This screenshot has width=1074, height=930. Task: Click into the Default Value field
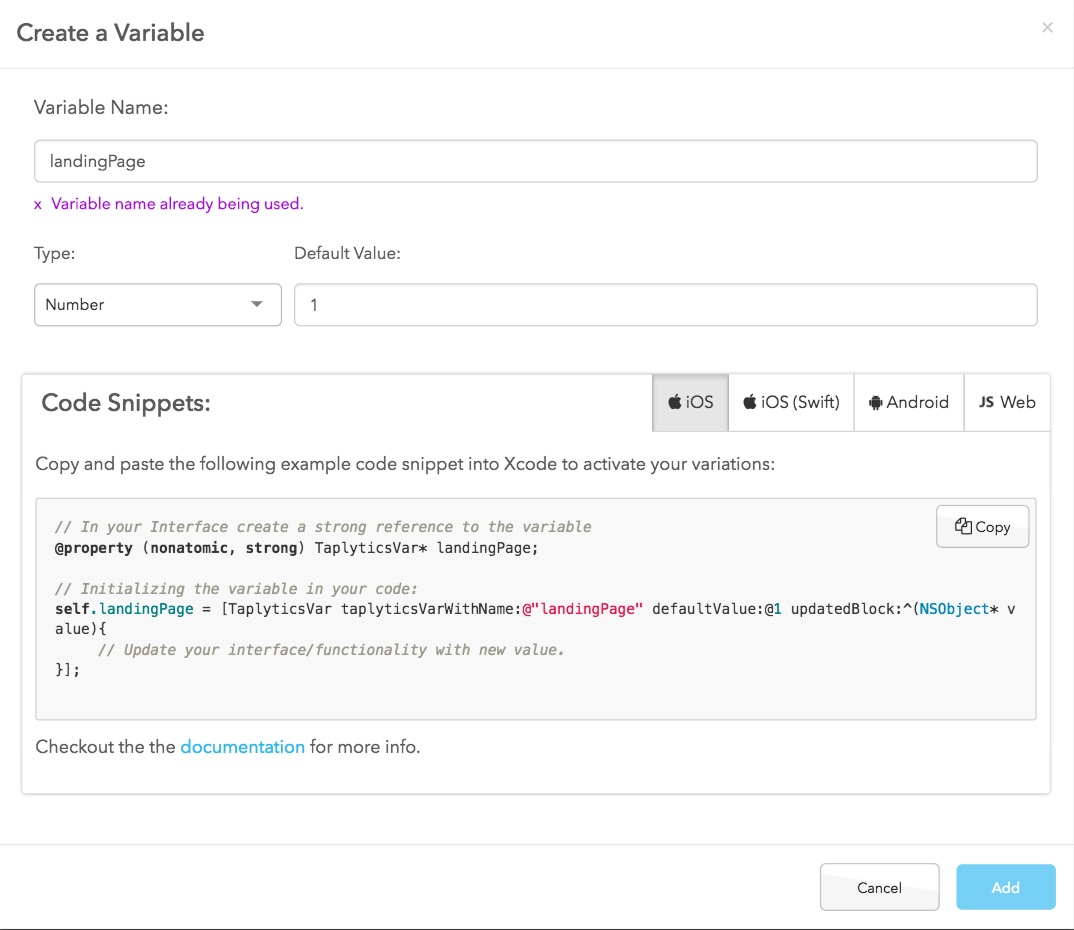point(665,305)
